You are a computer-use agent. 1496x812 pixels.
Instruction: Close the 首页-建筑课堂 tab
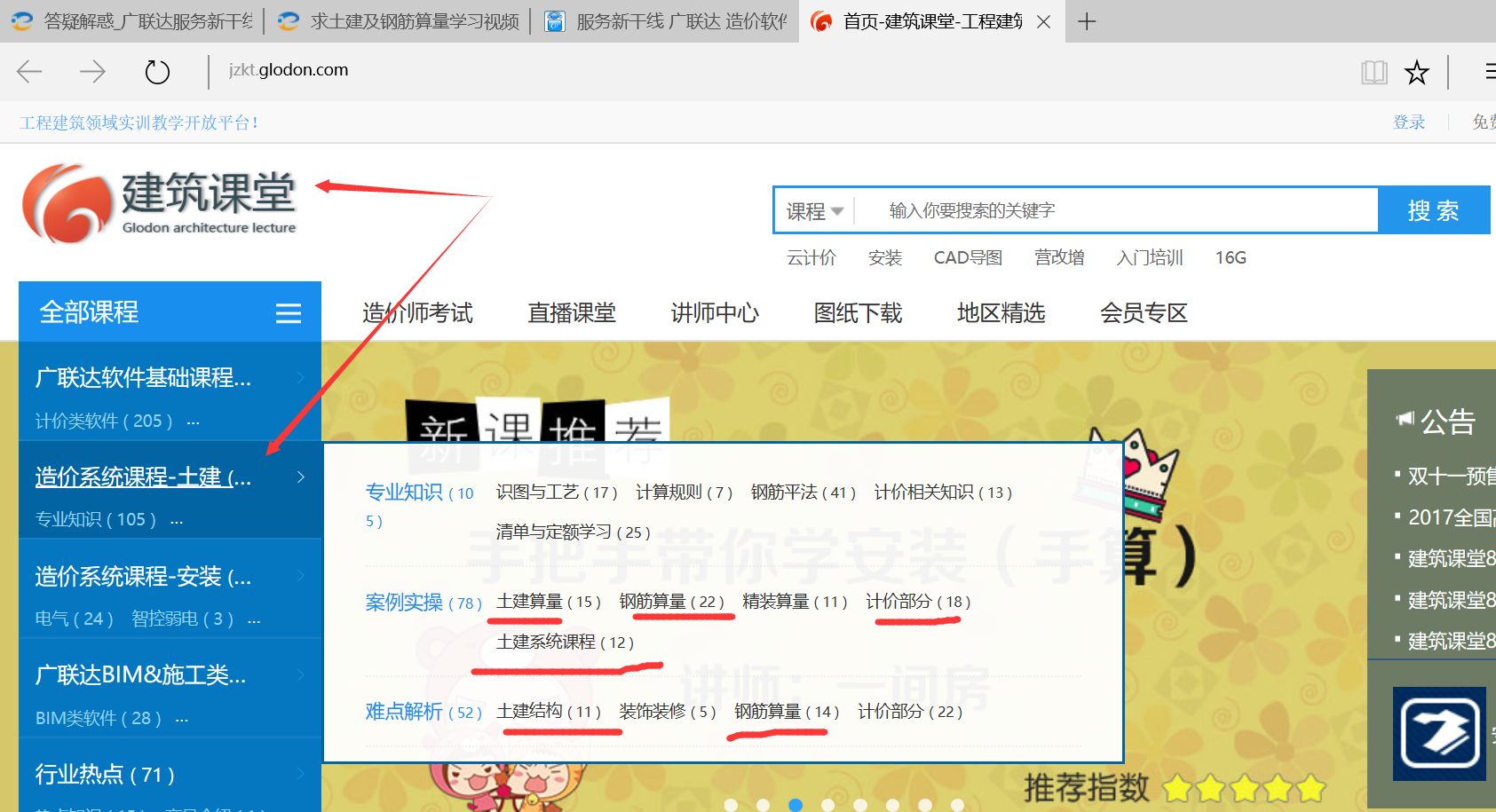[1044, 21]
